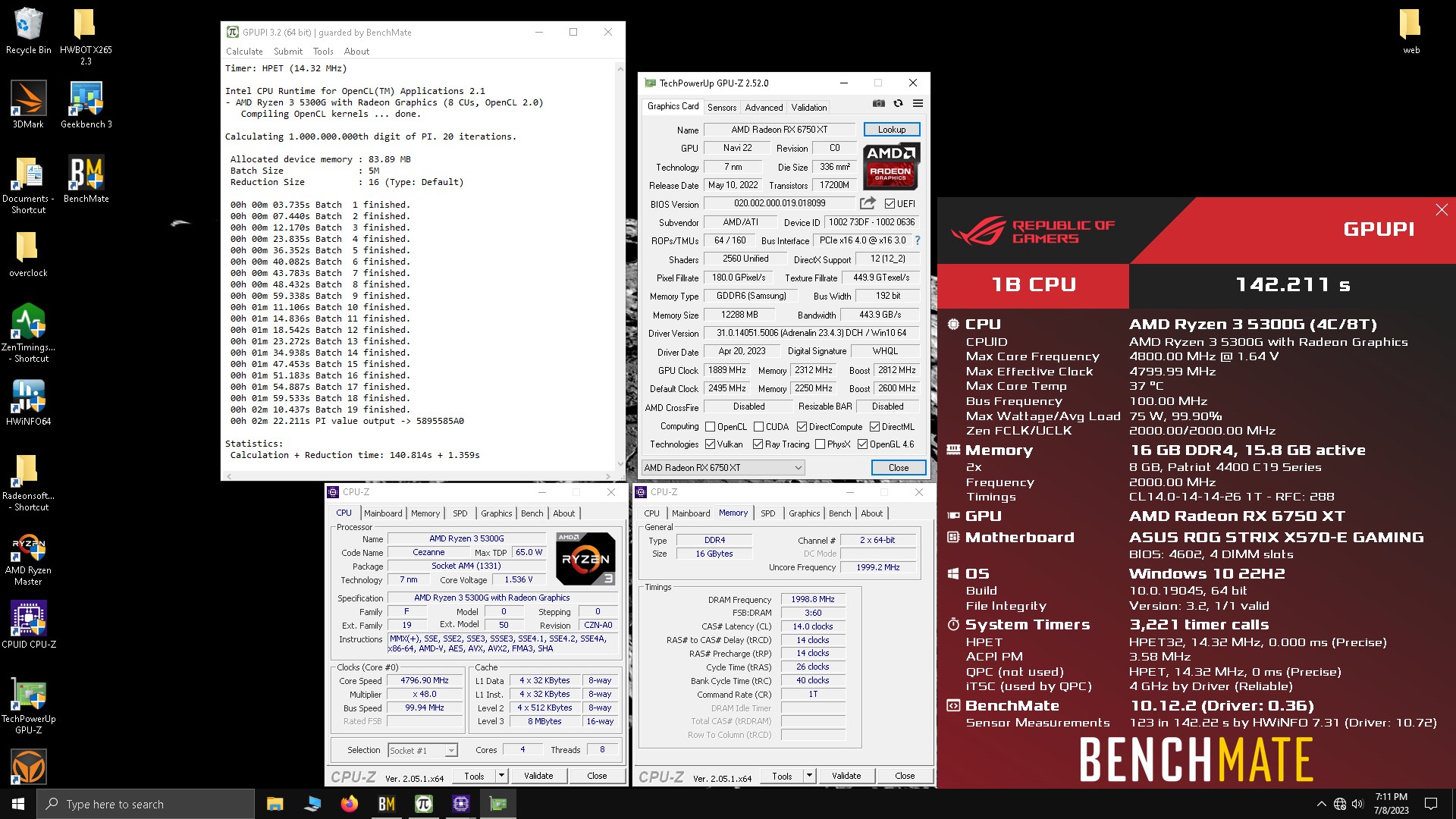Toggle the Vulkan technologies checkbox
This screenshot has height=819, width=1456.
pos(711,444)
